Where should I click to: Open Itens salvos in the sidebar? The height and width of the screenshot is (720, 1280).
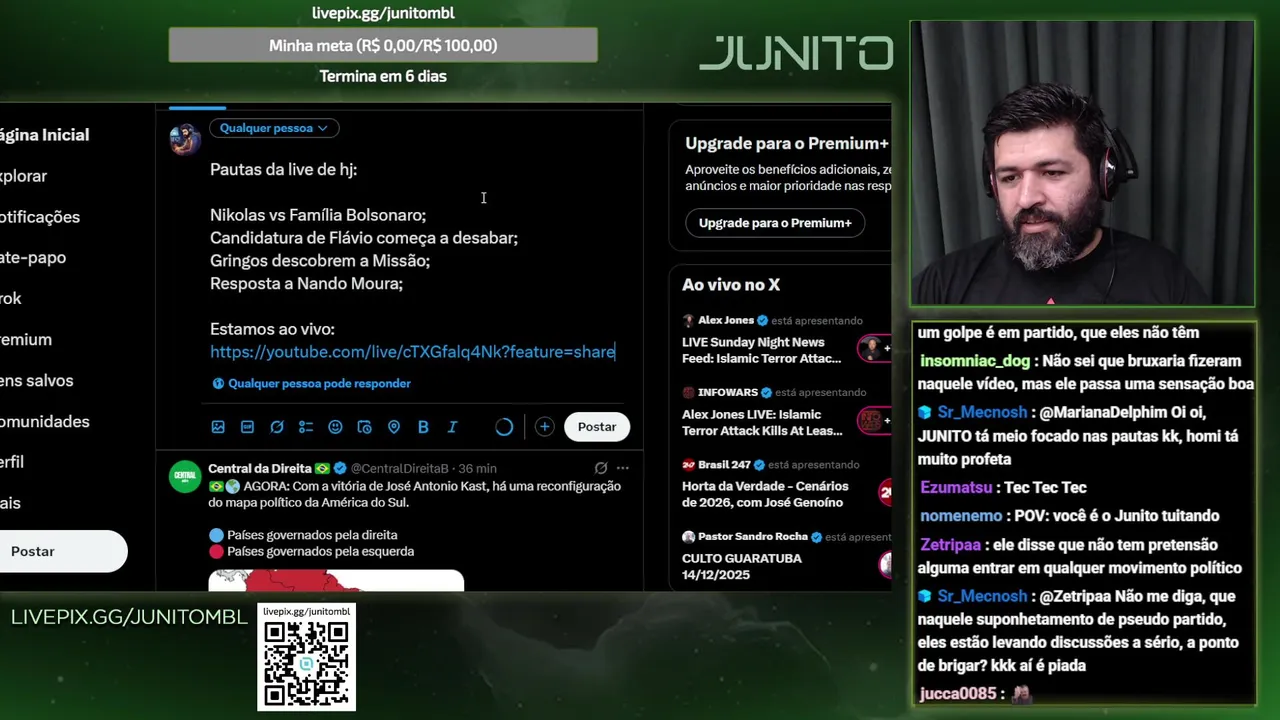[36, 381]
